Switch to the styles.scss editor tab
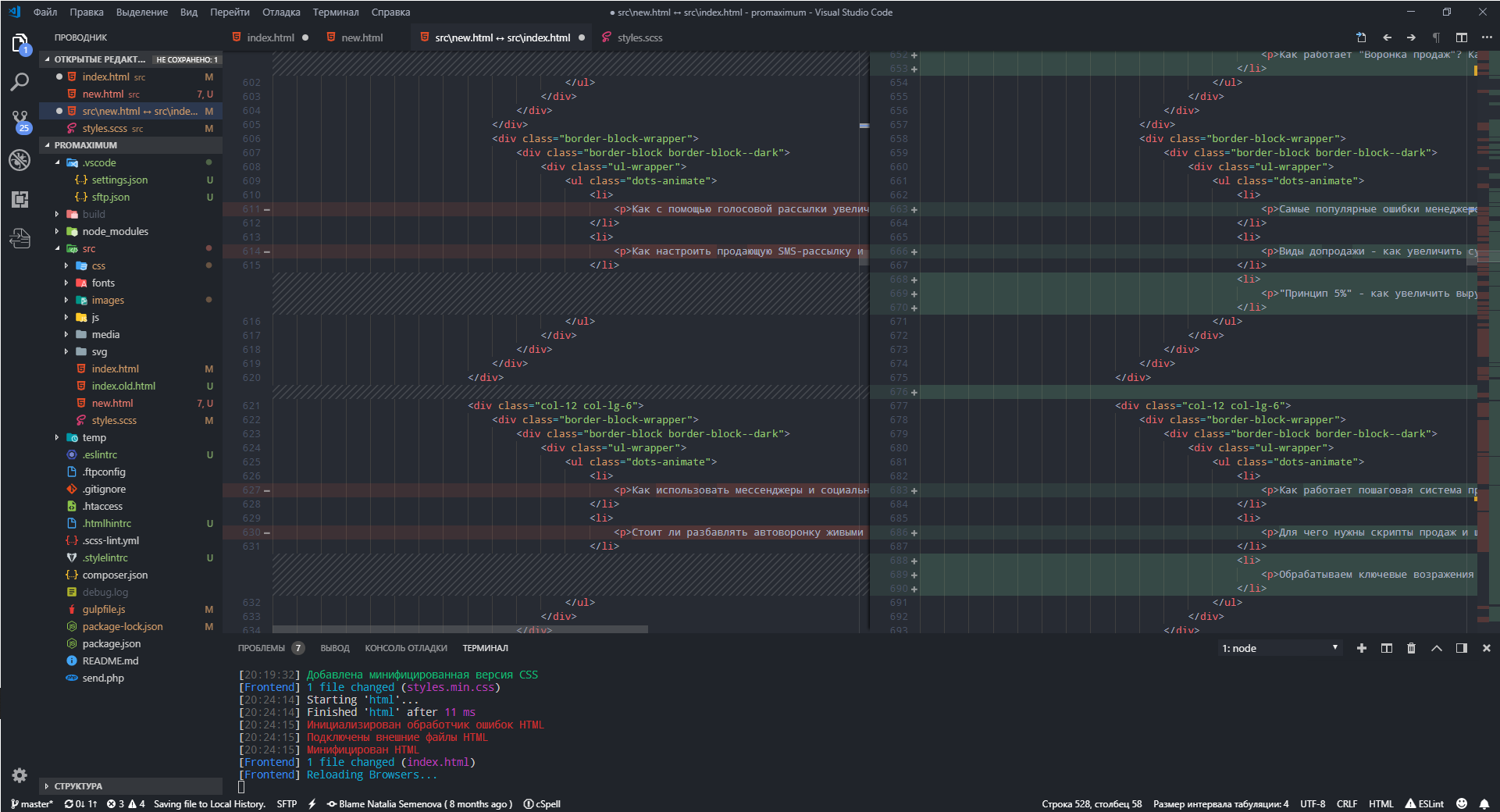The width and height of the screenshot is (1500, 812). 640,37
